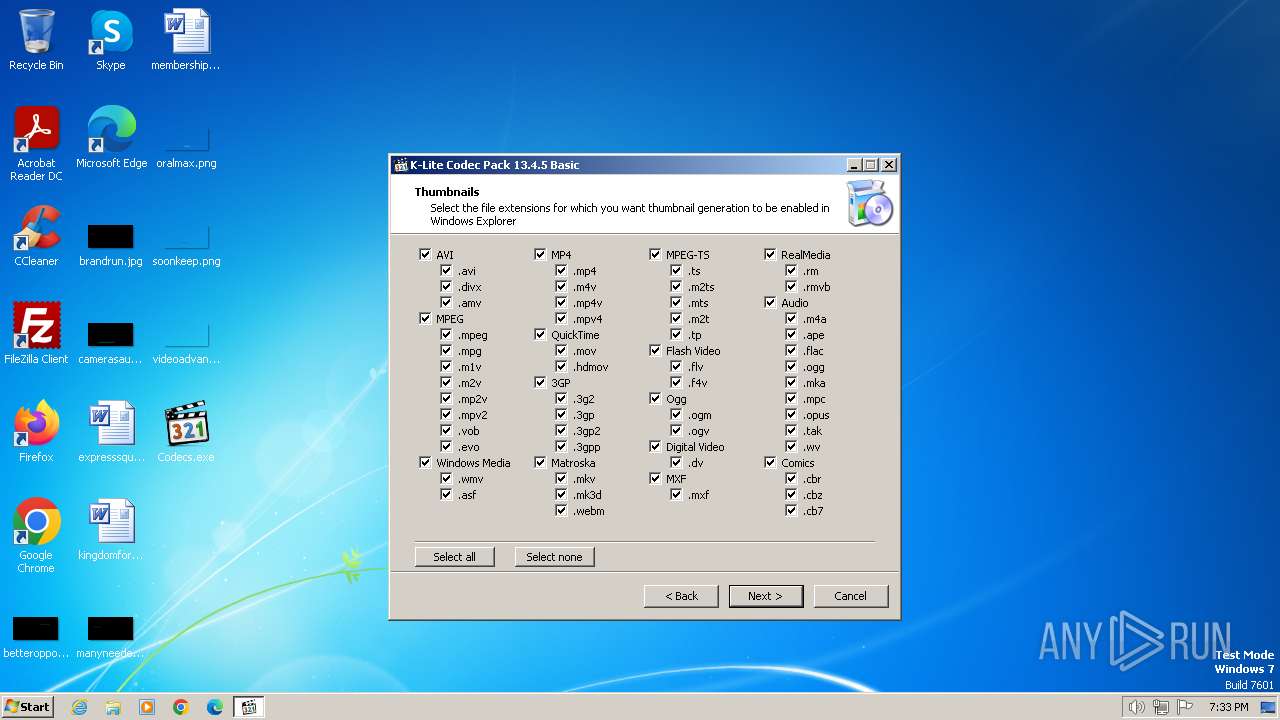
Task: Toggle the .mxf extension checkbox
Action: [676, 495]
